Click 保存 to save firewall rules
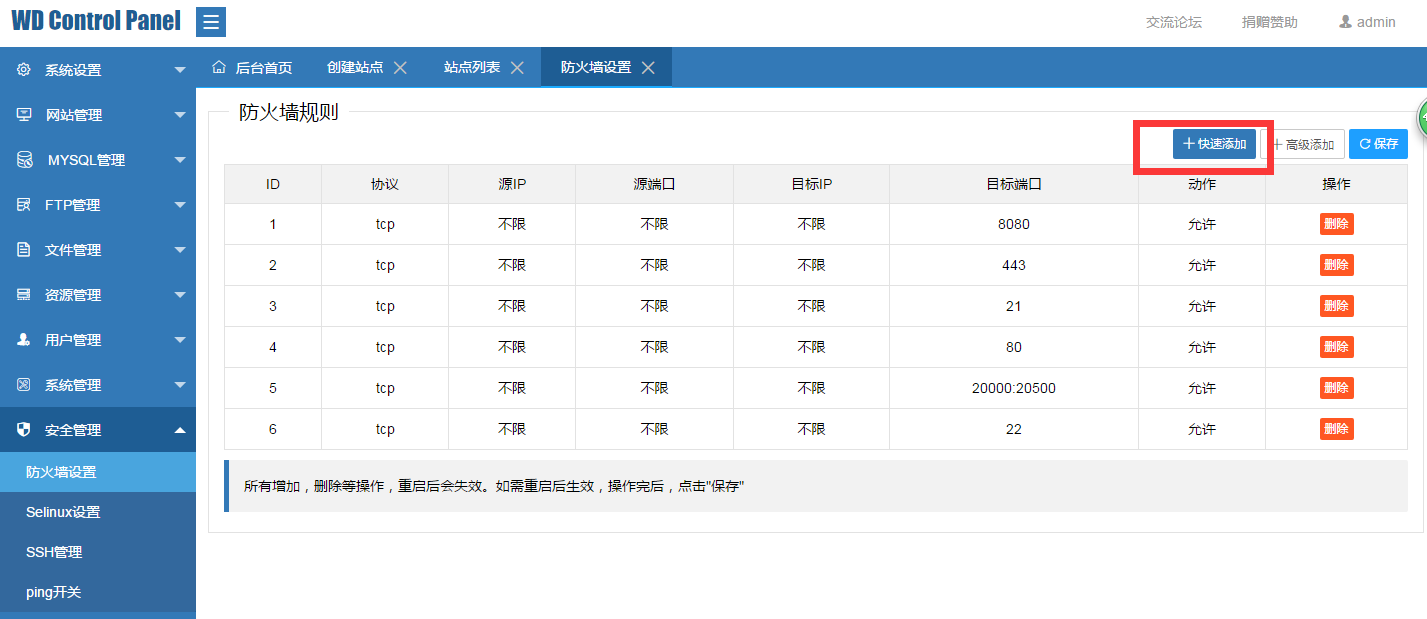Viewport: 1427px width, 619px height. click(1378, 143)
